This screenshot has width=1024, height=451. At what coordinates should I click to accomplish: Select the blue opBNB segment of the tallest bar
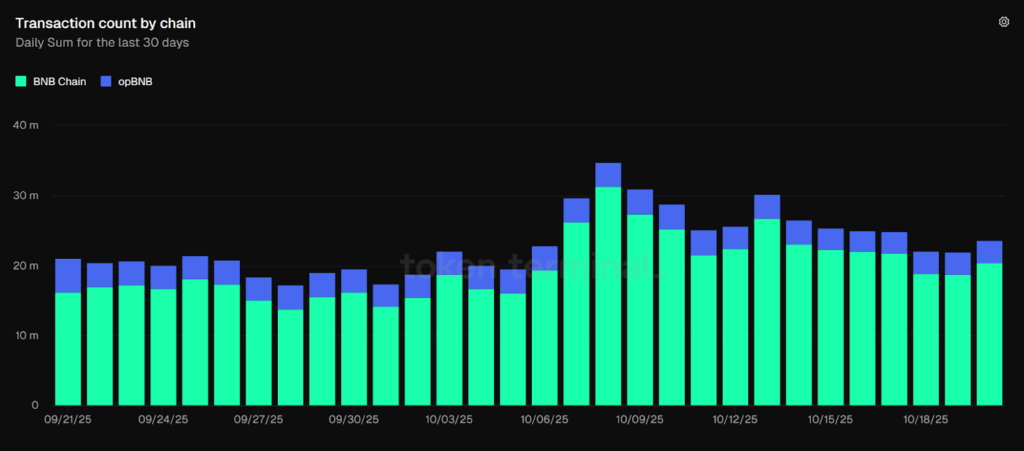click(x=608, y=175)
